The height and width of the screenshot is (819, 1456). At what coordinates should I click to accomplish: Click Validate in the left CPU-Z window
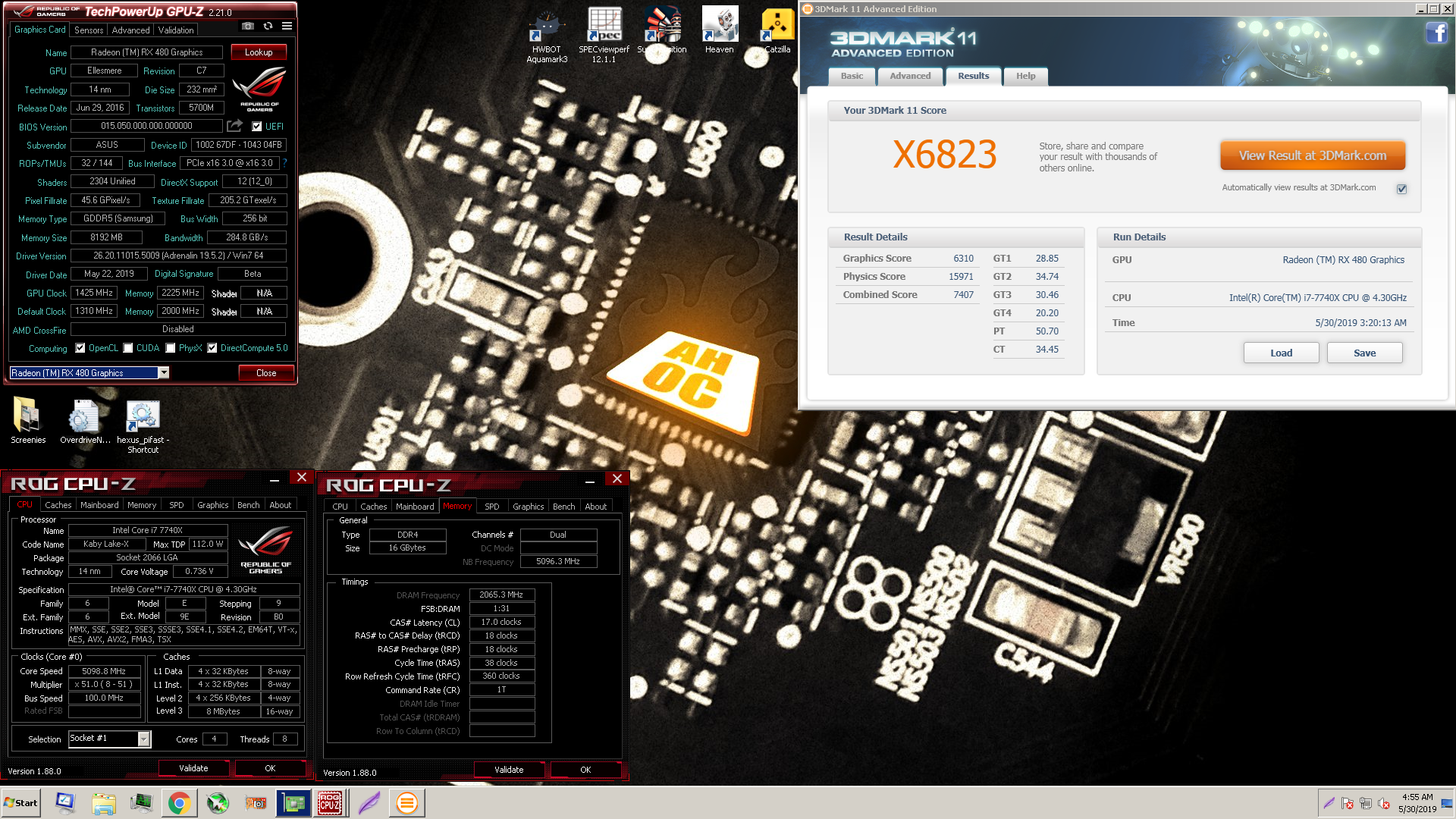click(x=193, y=768)
